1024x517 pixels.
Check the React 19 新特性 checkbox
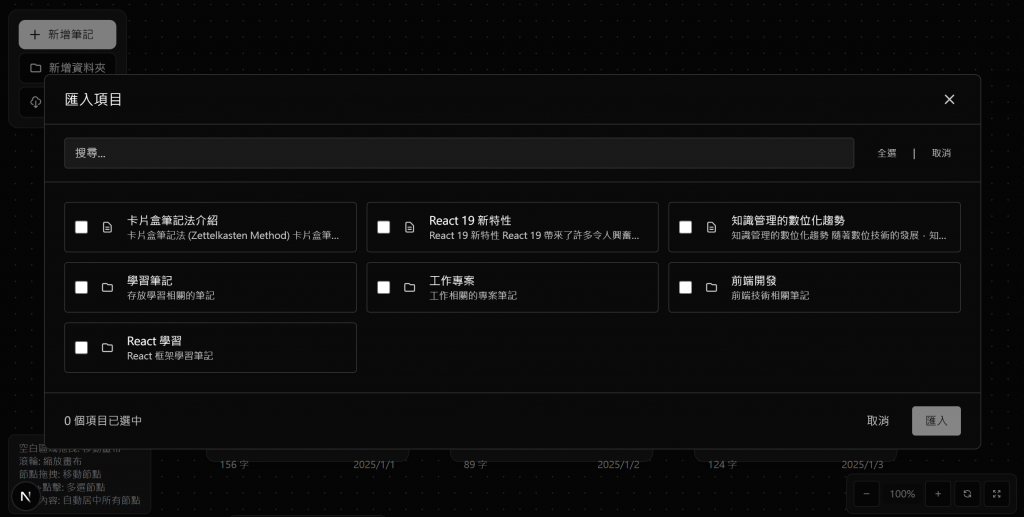(383, 227)
